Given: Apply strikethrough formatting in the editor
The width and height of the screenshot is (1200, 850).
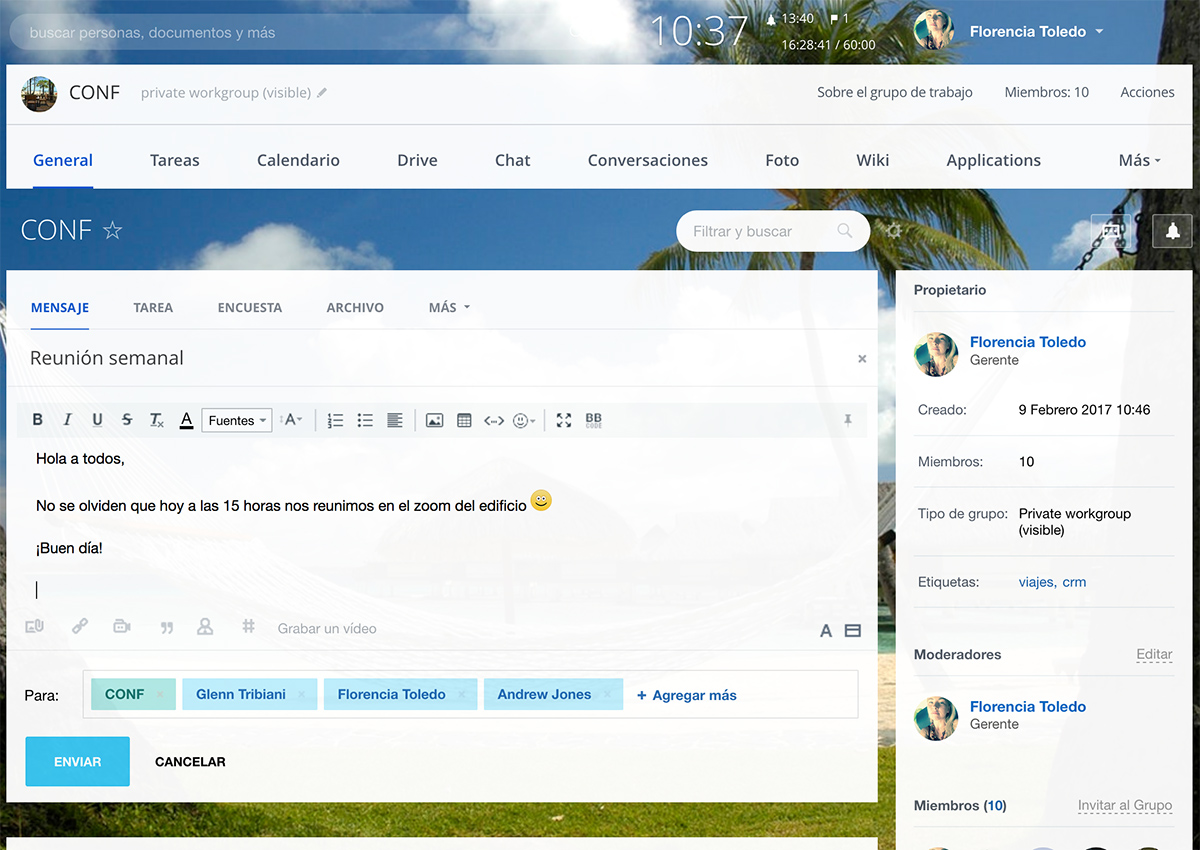Looking at the screenshot, I should tap(127, 420).
